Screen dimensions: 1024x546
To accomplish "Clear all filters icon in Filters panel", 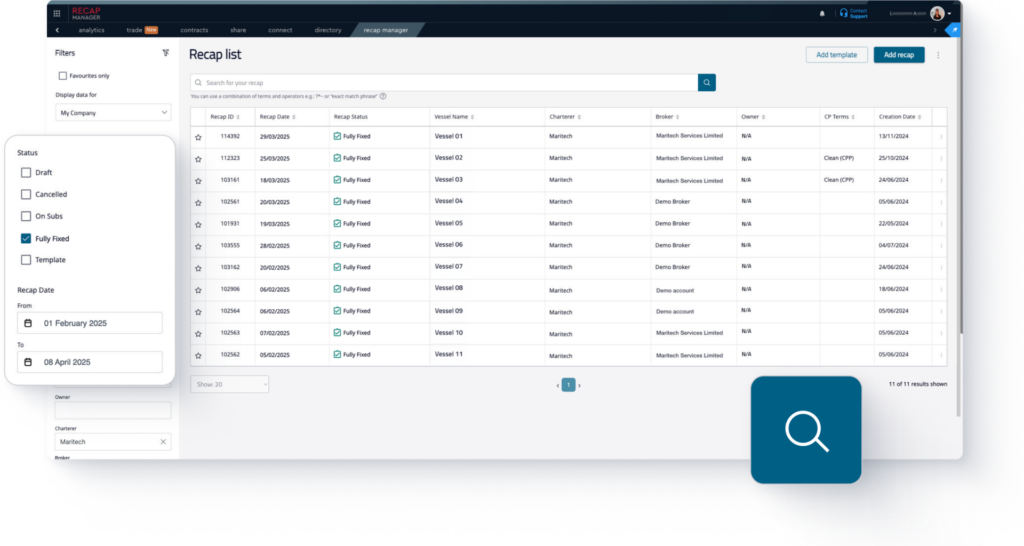I will point(166,53).
